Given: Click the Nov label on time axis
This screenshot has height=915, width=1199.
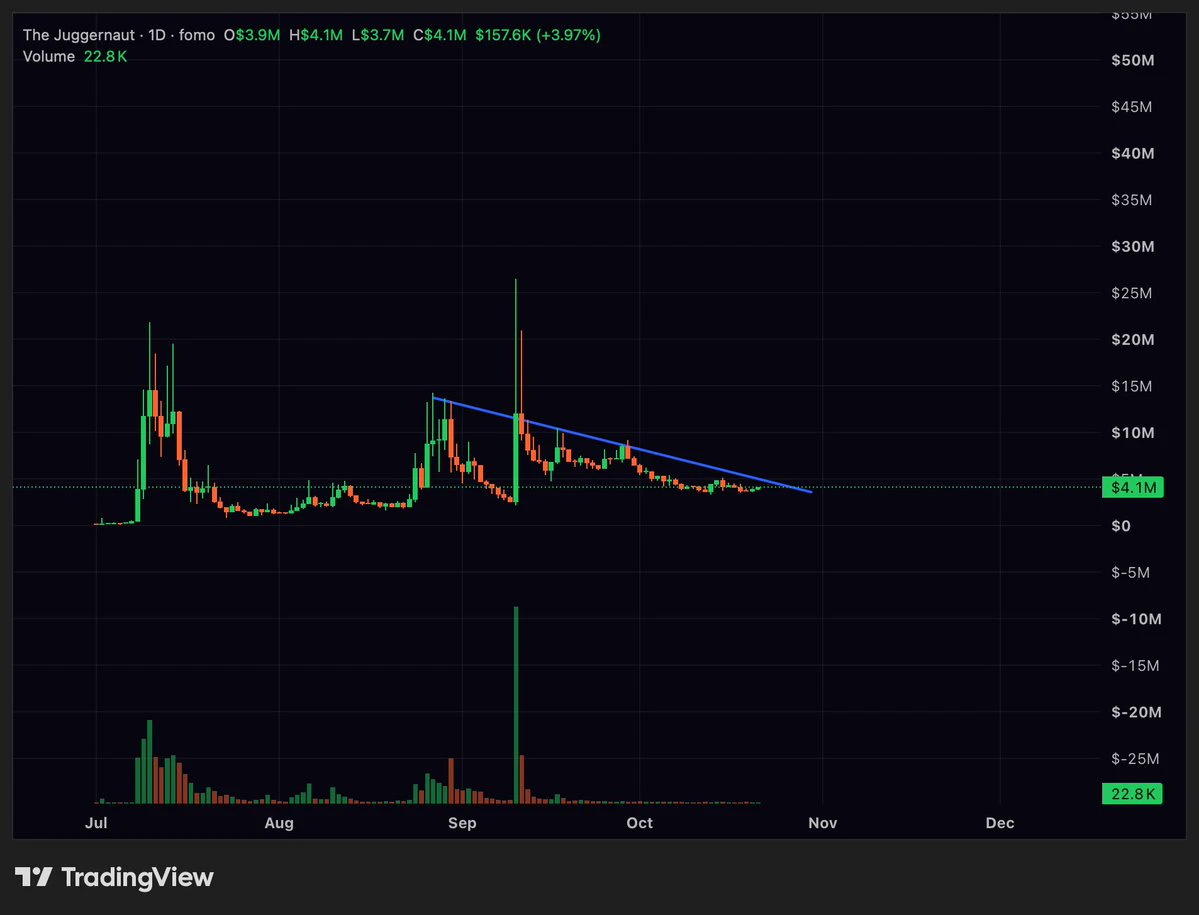Looking at the screenshot, I should [x=823, y=823].
